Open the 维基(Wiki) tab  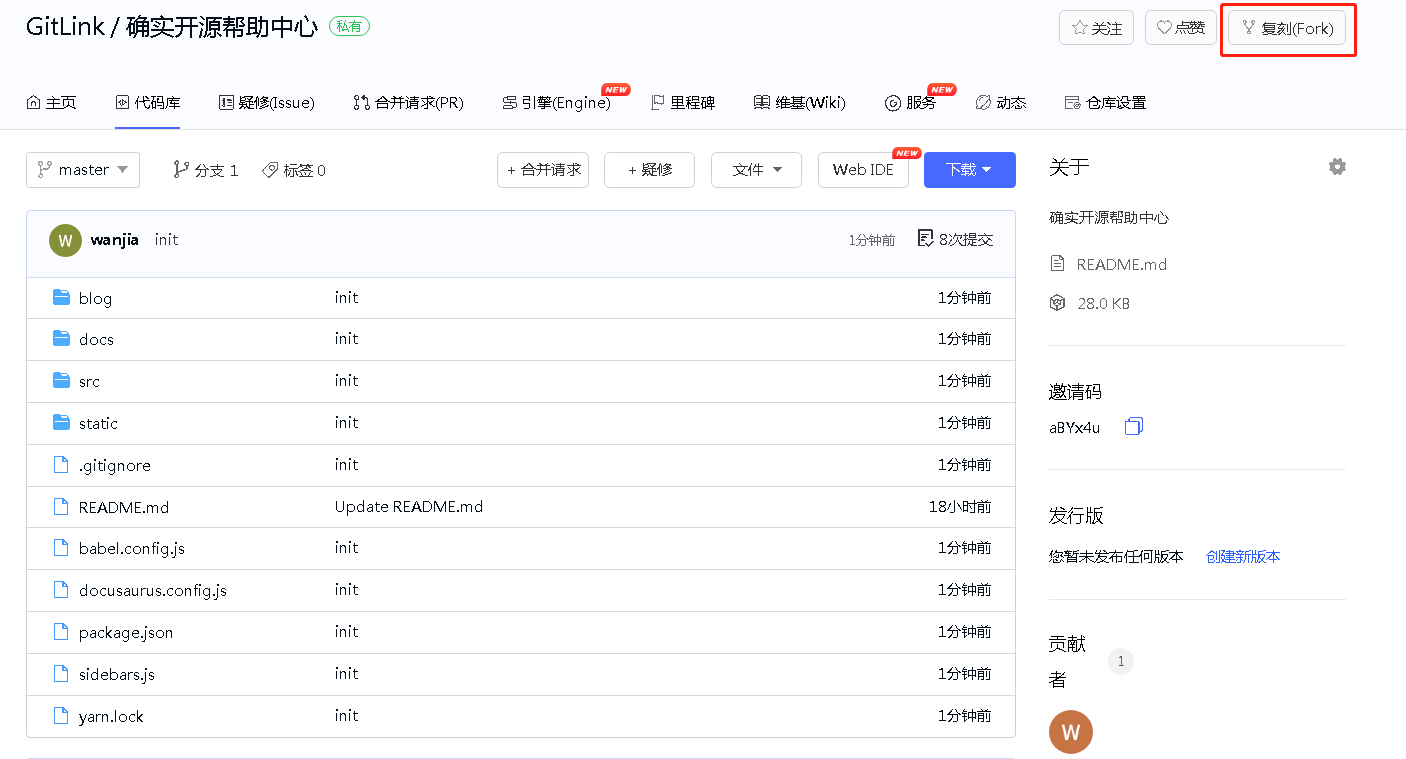coord(799,103)
